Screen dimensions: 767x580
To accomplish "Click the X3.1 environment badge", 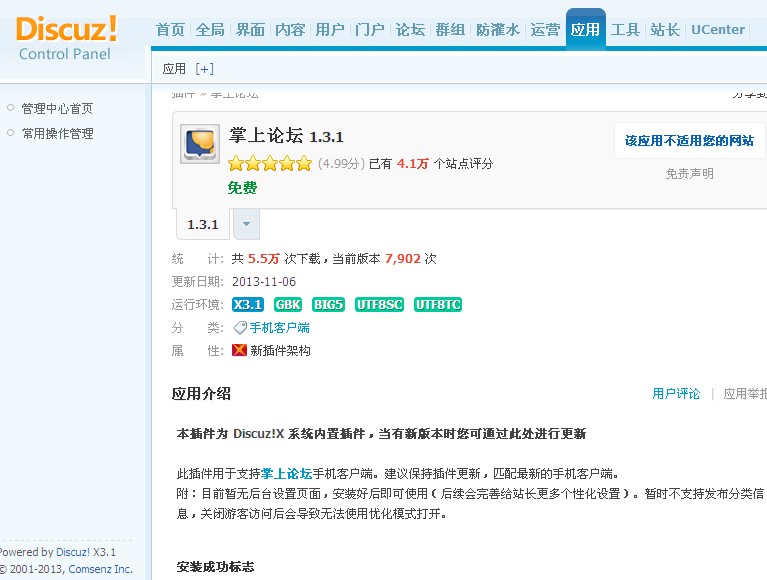I will 248,305.
